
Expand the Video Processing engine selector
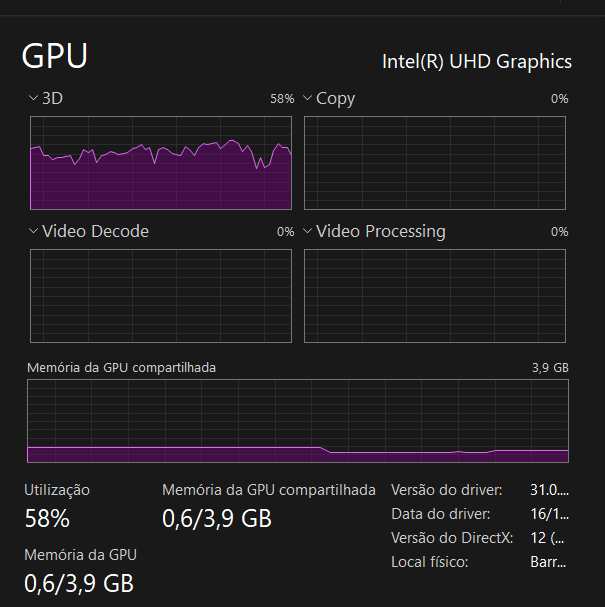click(308, 232)
